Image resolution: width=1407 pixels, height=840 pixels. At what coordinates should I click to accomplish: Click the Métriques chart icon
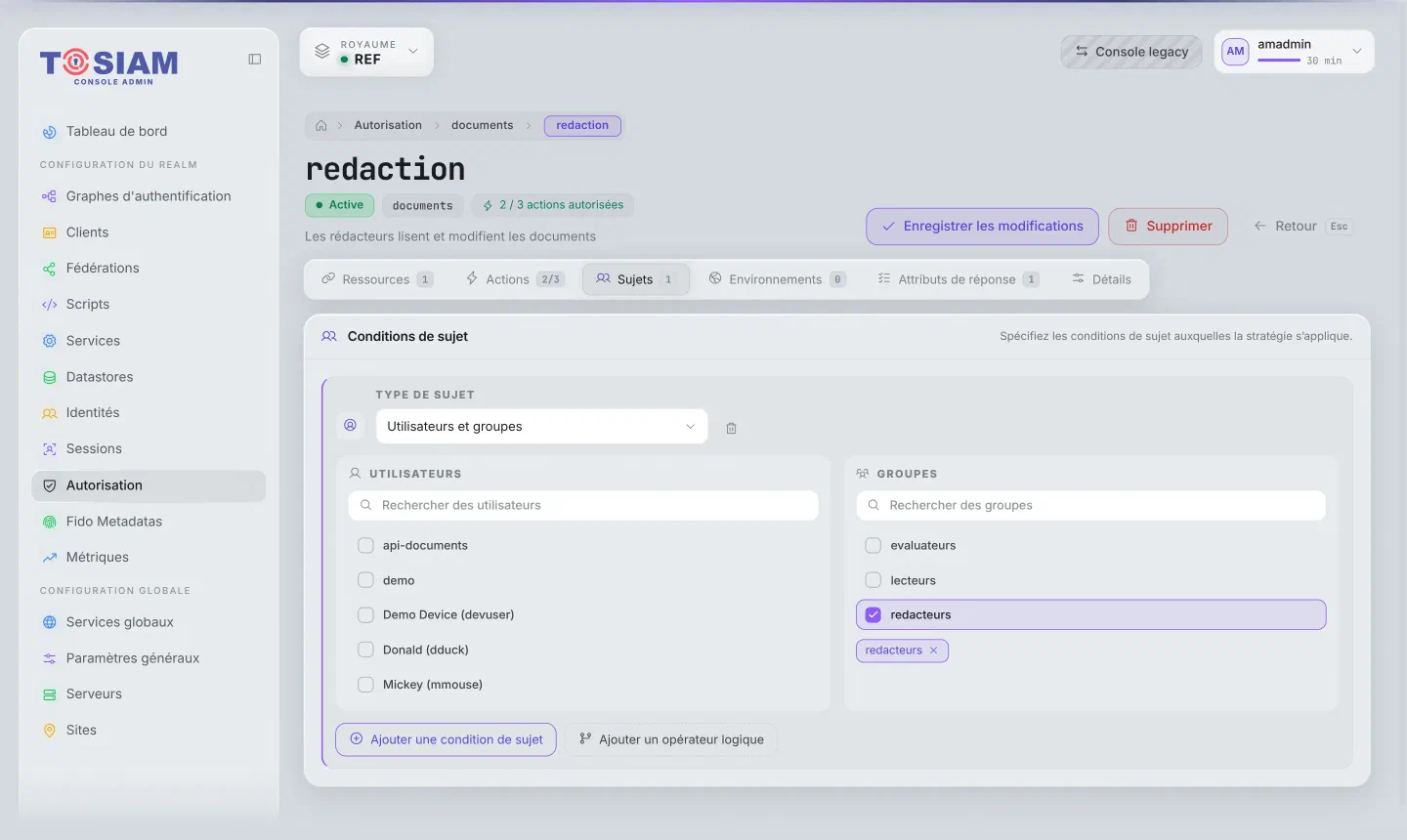pos(50,558)
